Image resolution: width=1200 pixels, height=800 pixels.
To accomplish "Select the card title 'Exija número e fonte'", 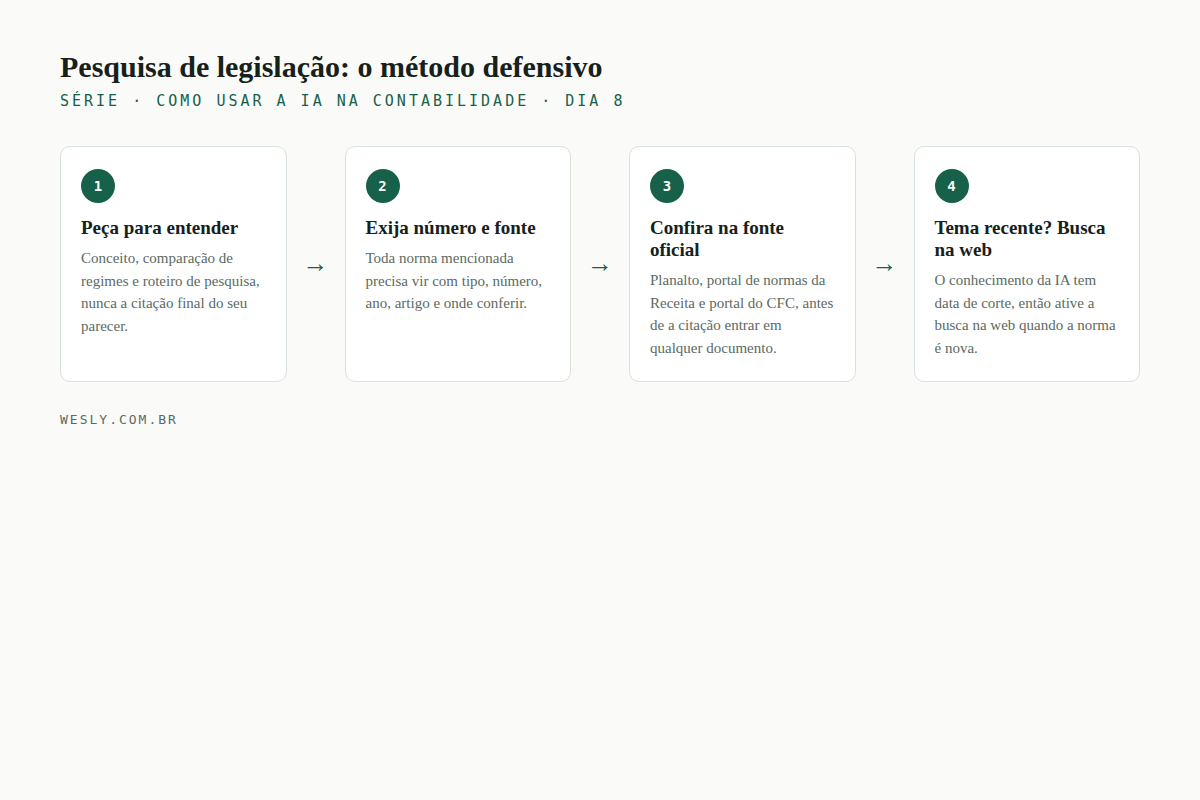I will pyautogui.click(x=451, y=228).
